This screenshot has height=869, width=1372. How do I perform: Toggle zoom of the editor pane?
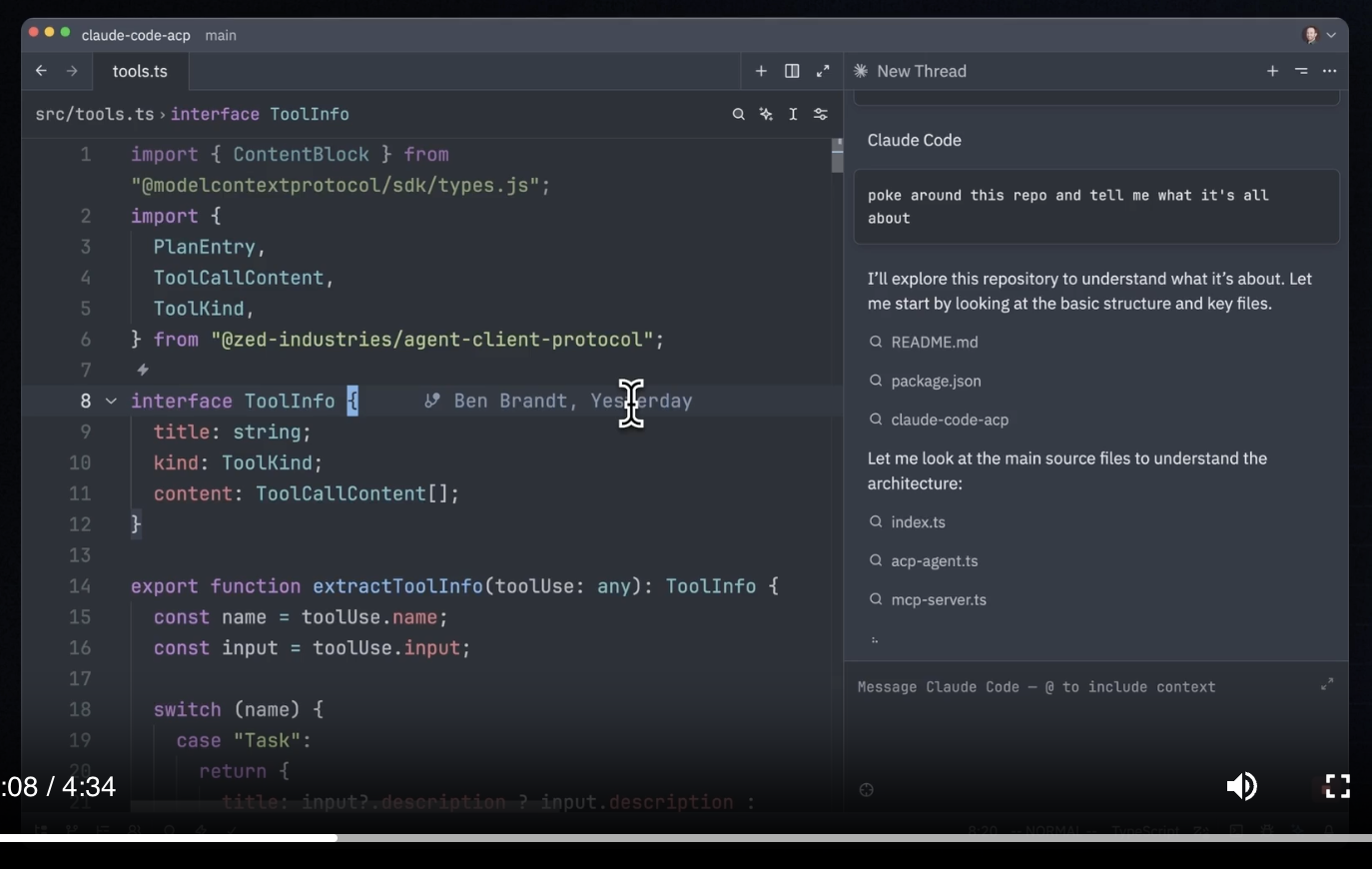click(x=823, y=71)
